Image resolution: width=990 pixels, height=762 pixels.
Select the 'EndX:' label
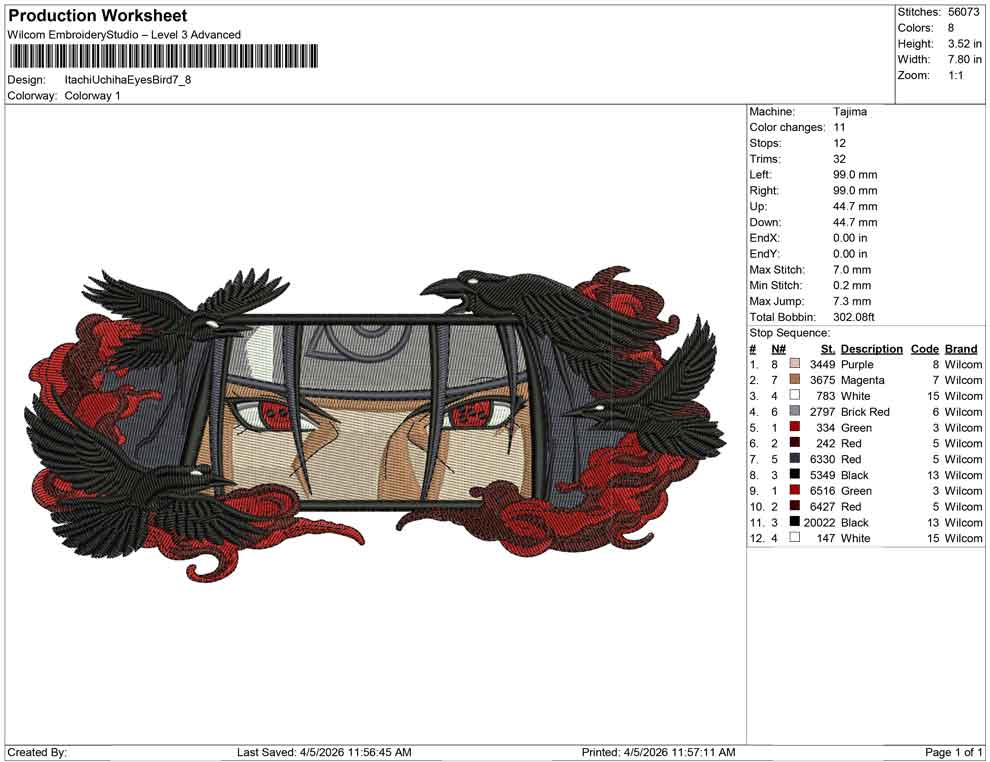(765, 238)
